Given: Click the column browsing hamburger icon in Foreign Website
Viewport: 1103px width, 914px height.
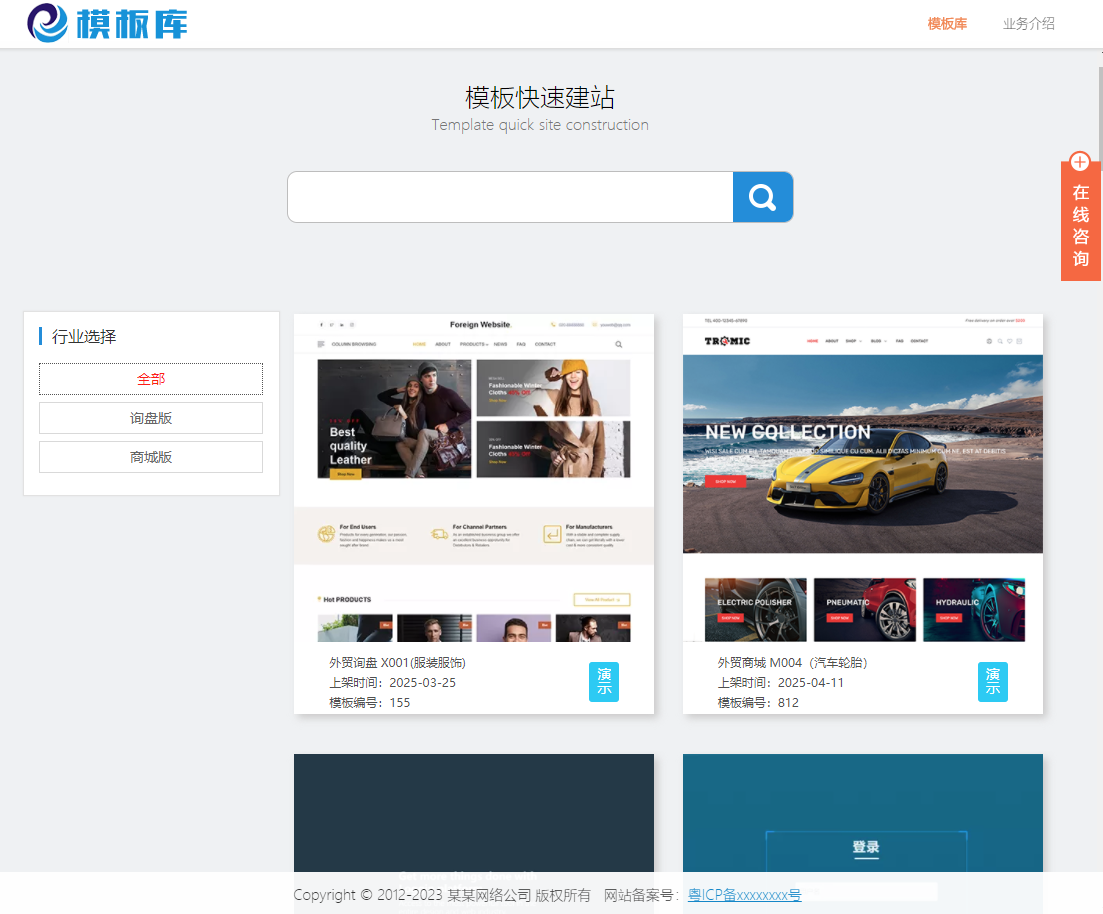Looking at the screenshot, I should (320, 344).
